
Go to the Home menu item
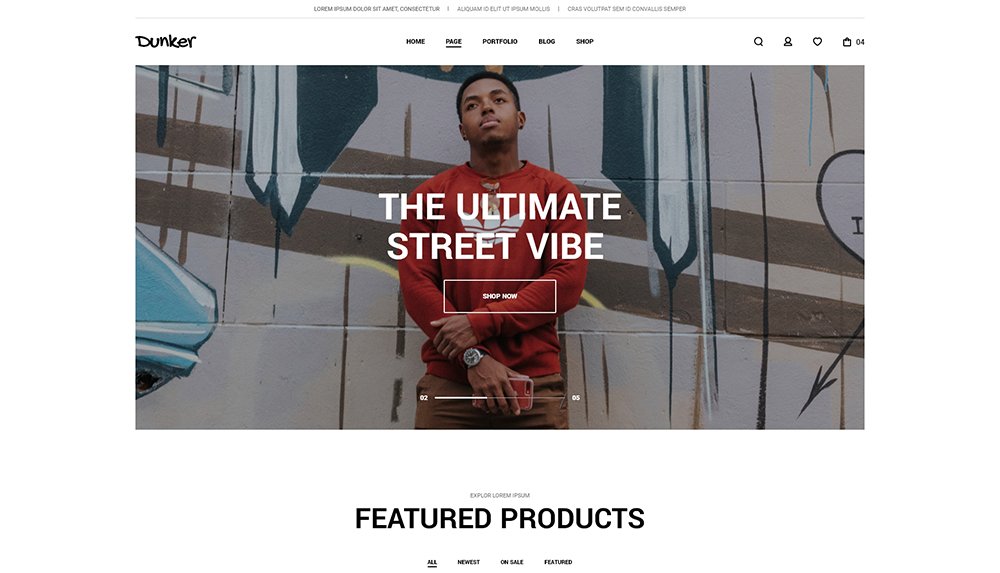(415, 41)
